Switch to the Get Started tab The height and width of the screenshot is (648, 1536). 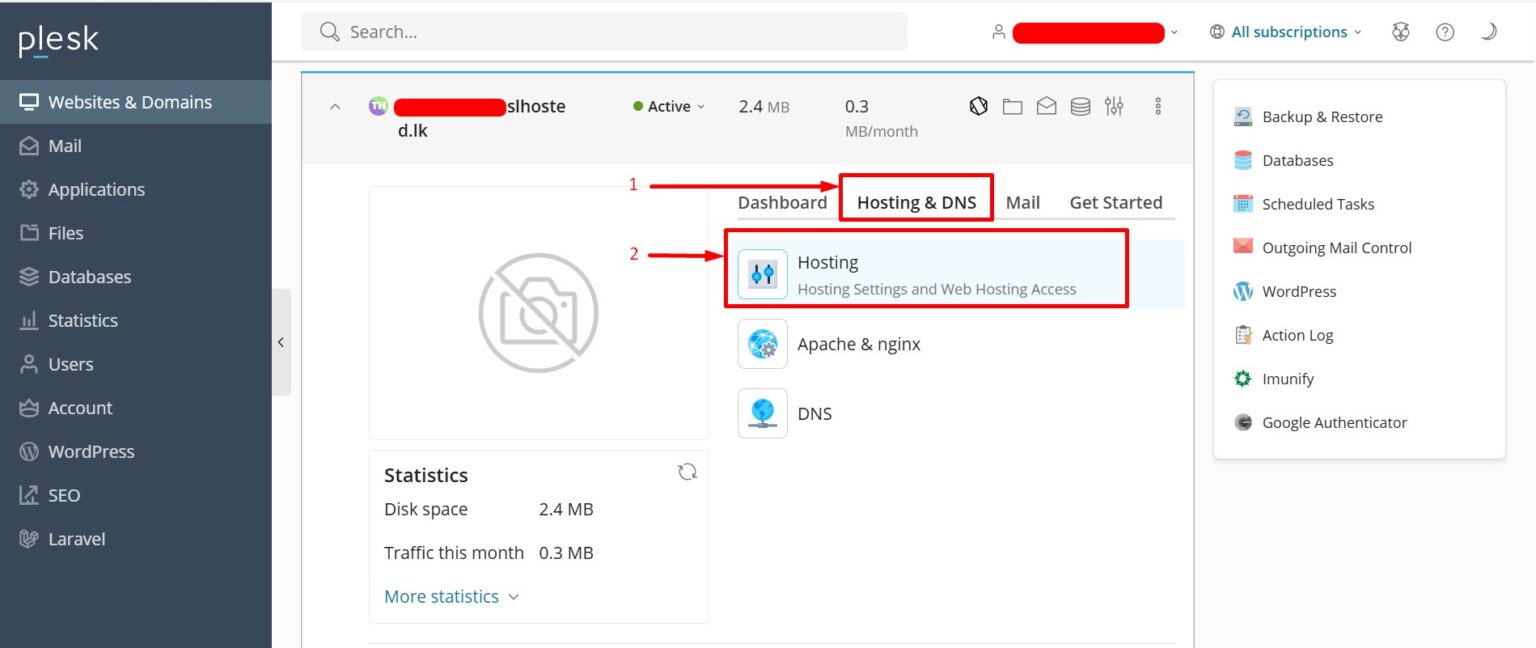pos(1115,202)
